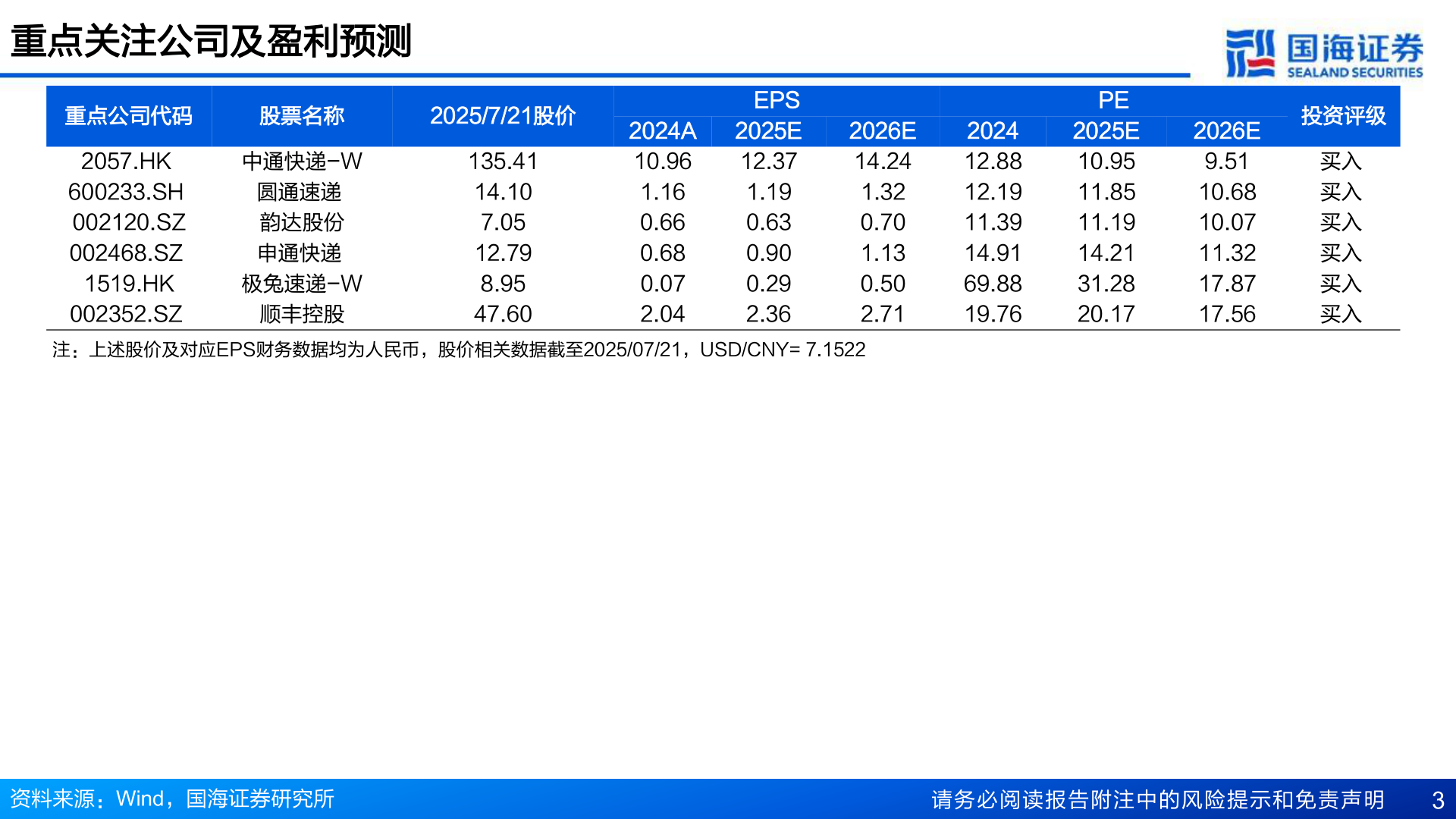Screen dimensions: 1456x819
Task: Select 韵达股份 in the table
Action: tap(301, 222)
